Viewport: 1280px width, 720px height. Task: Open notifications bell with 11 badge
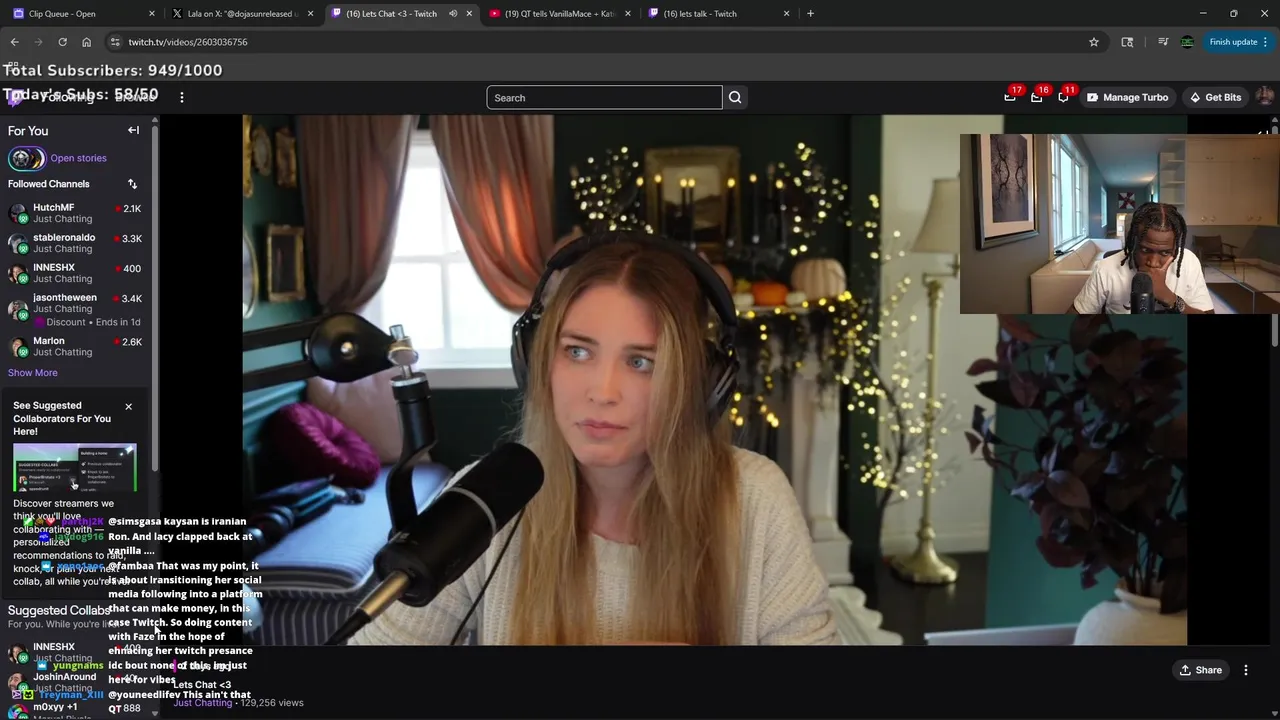pyautogui.click(x=1064, y=97)
